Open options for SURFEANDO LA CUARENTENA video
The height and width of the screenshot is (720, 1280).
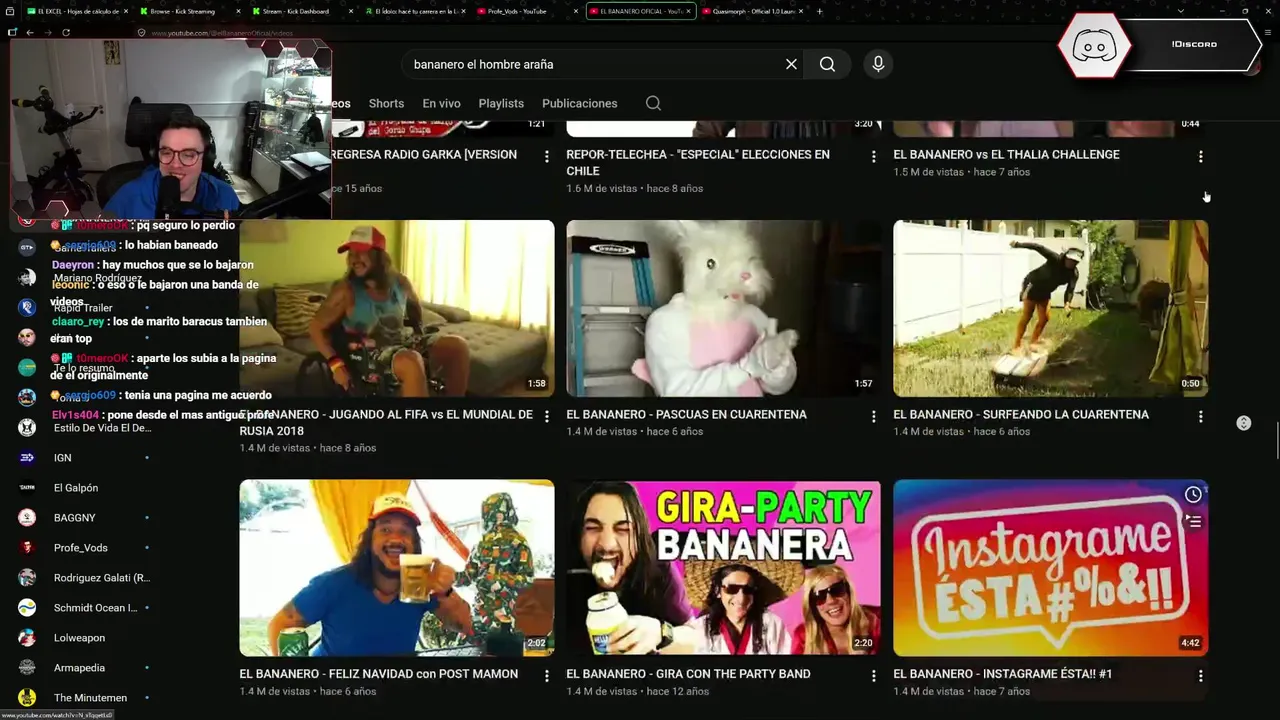1200,416
